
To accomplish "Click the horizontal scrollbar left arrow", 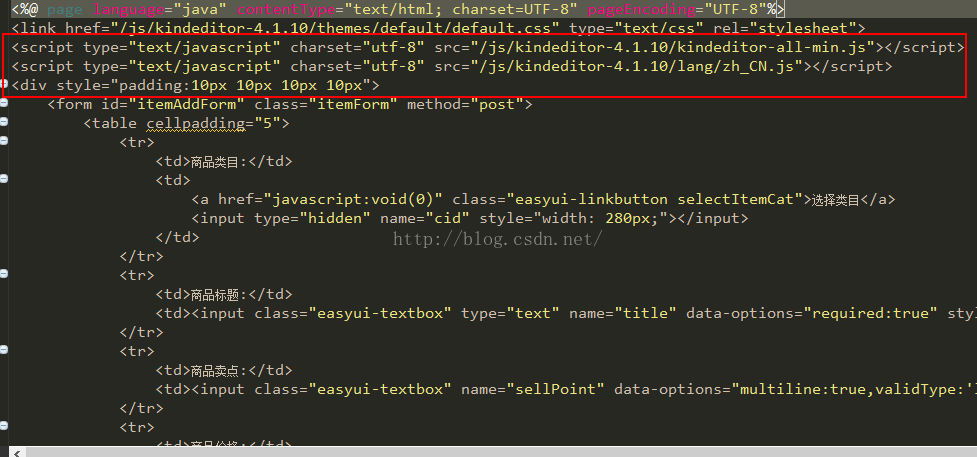I will coord(17,452).
